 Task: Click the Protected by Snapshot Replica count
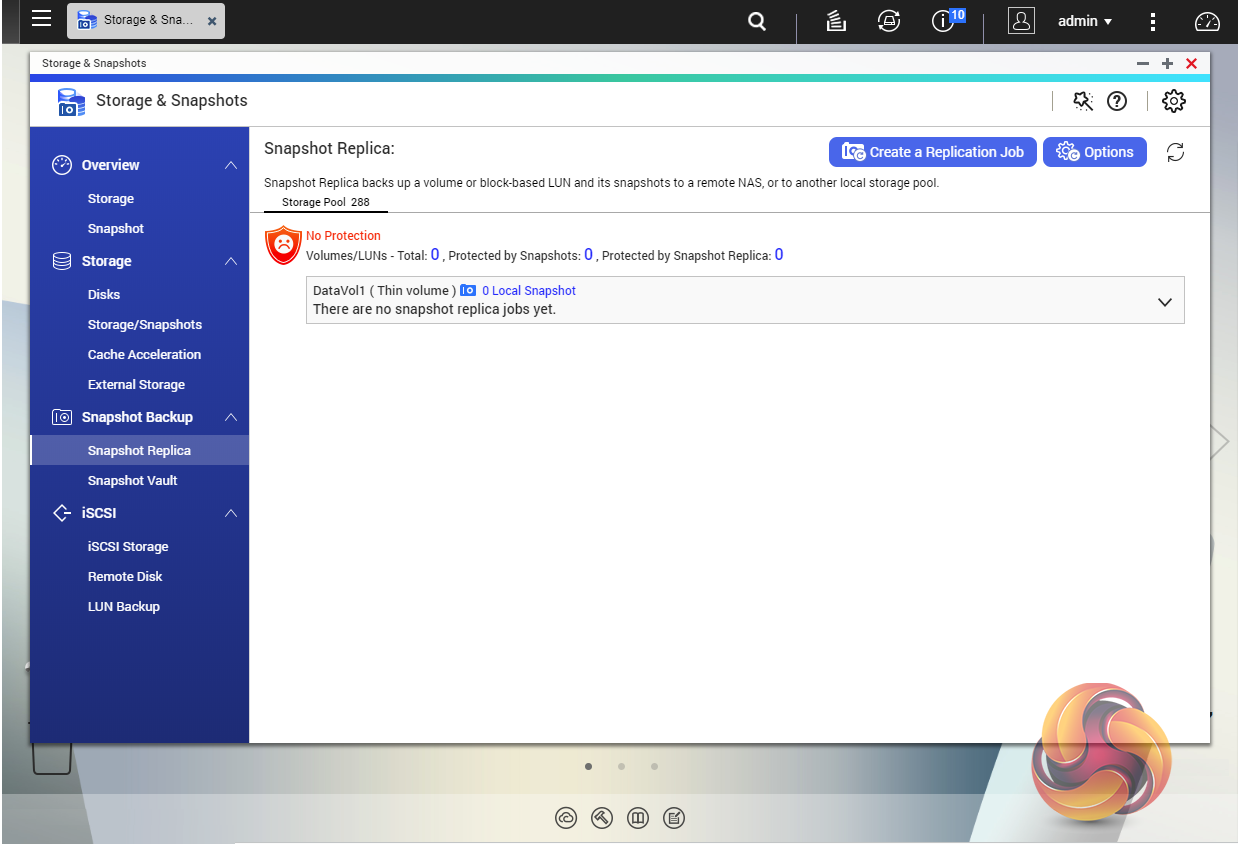[x=779, y=255]
